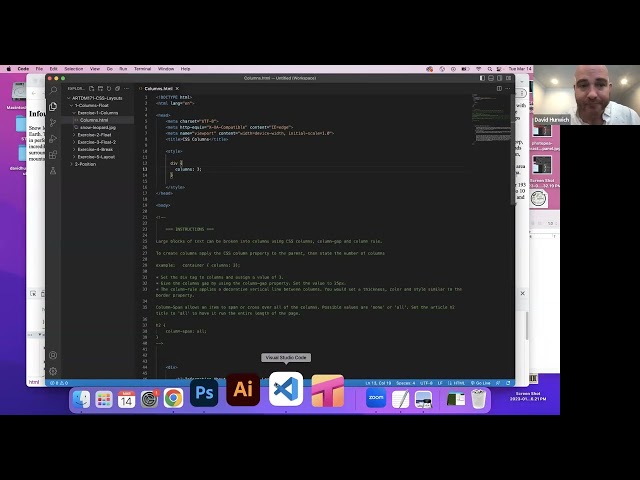Change indentation via Spaces: 4
Viewport: 640px width, 480px height.
click(x=406, y=383)
